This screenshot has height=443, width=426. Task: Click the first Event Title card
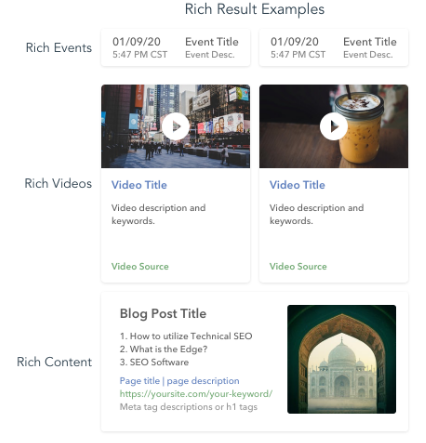[176, 48]
